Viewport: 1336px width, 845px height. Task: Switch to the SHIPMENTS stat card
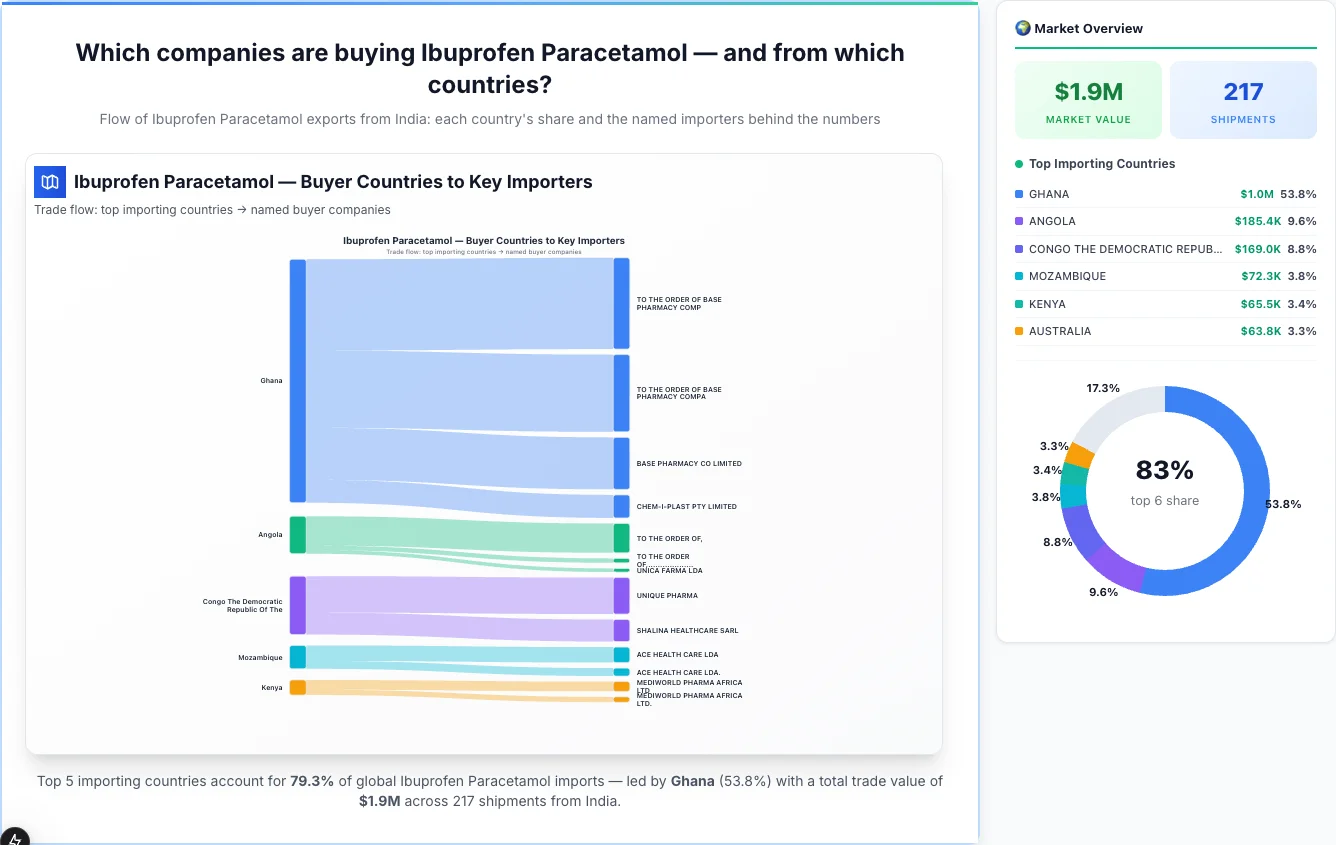(1243, 99)
